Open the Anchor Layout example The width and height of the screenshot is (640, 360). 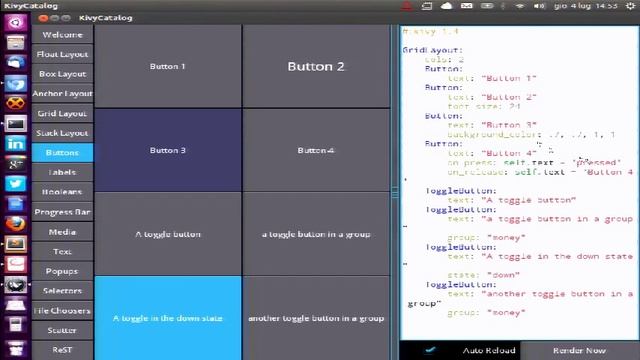point(62,93)
